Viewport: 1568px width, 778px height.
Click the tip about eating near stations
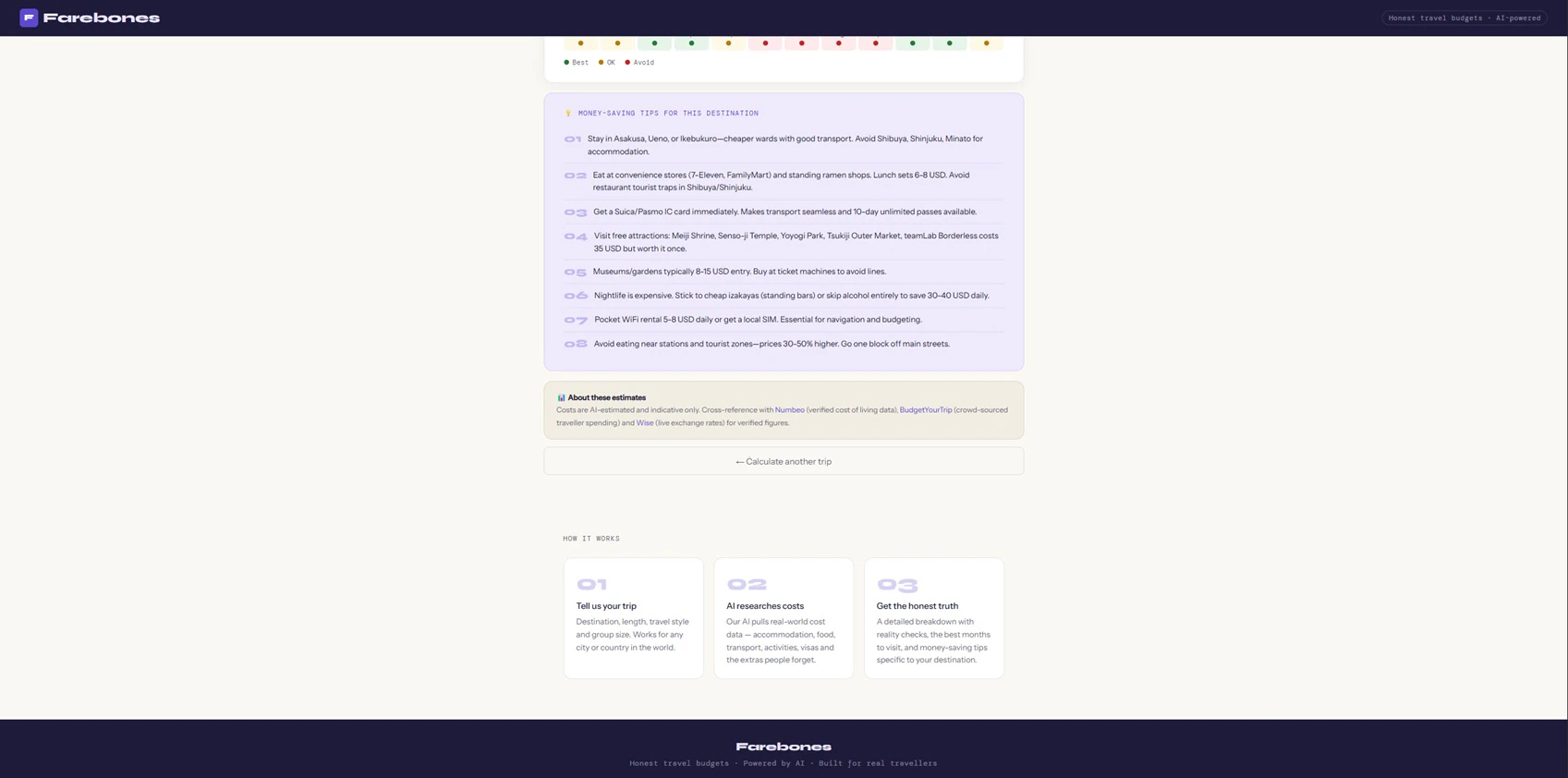pos(784,344)
